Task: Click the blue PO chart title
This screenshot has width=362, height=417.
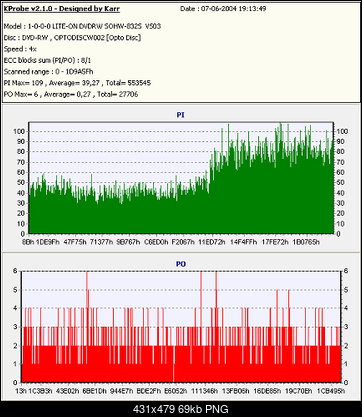Action: pyautogui.click(x=181, y=264)
